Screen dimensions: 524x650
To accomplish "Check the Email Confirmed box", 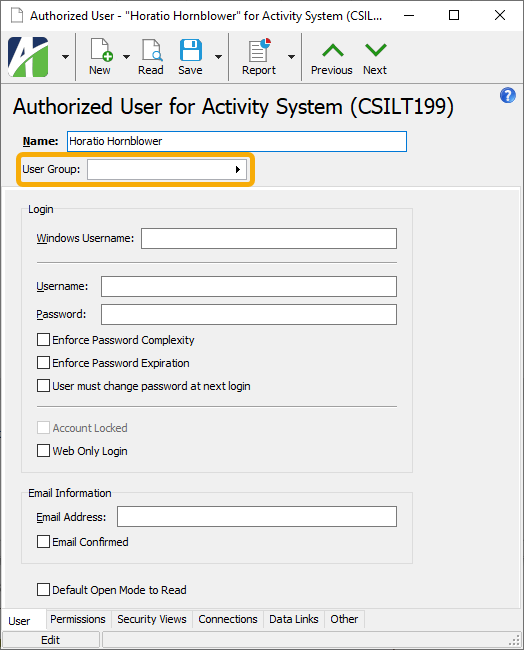I will (x=43, y=542).
